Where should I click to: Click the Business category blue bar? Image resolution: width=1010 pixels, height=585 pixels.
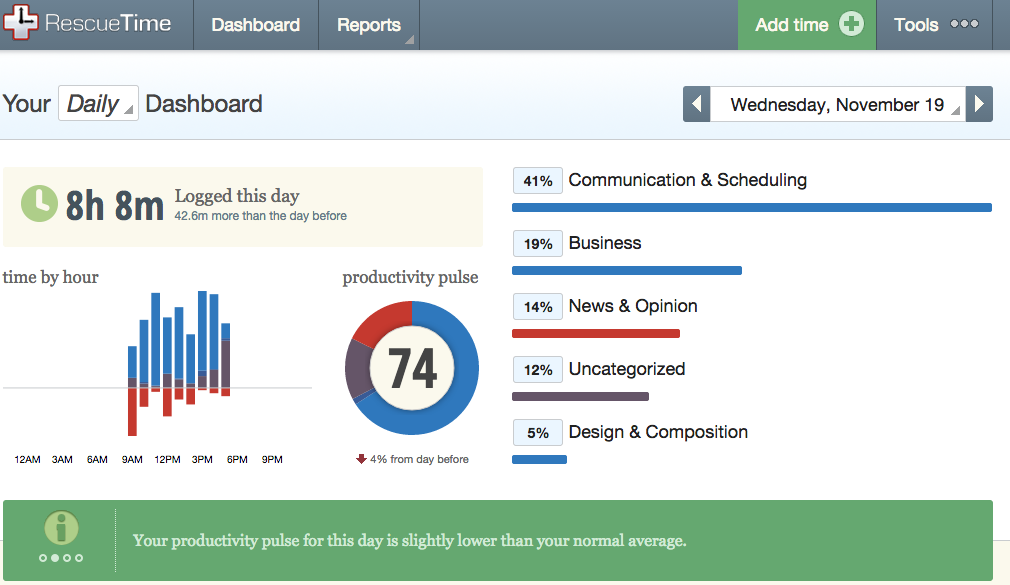click(x=627, y=270)
